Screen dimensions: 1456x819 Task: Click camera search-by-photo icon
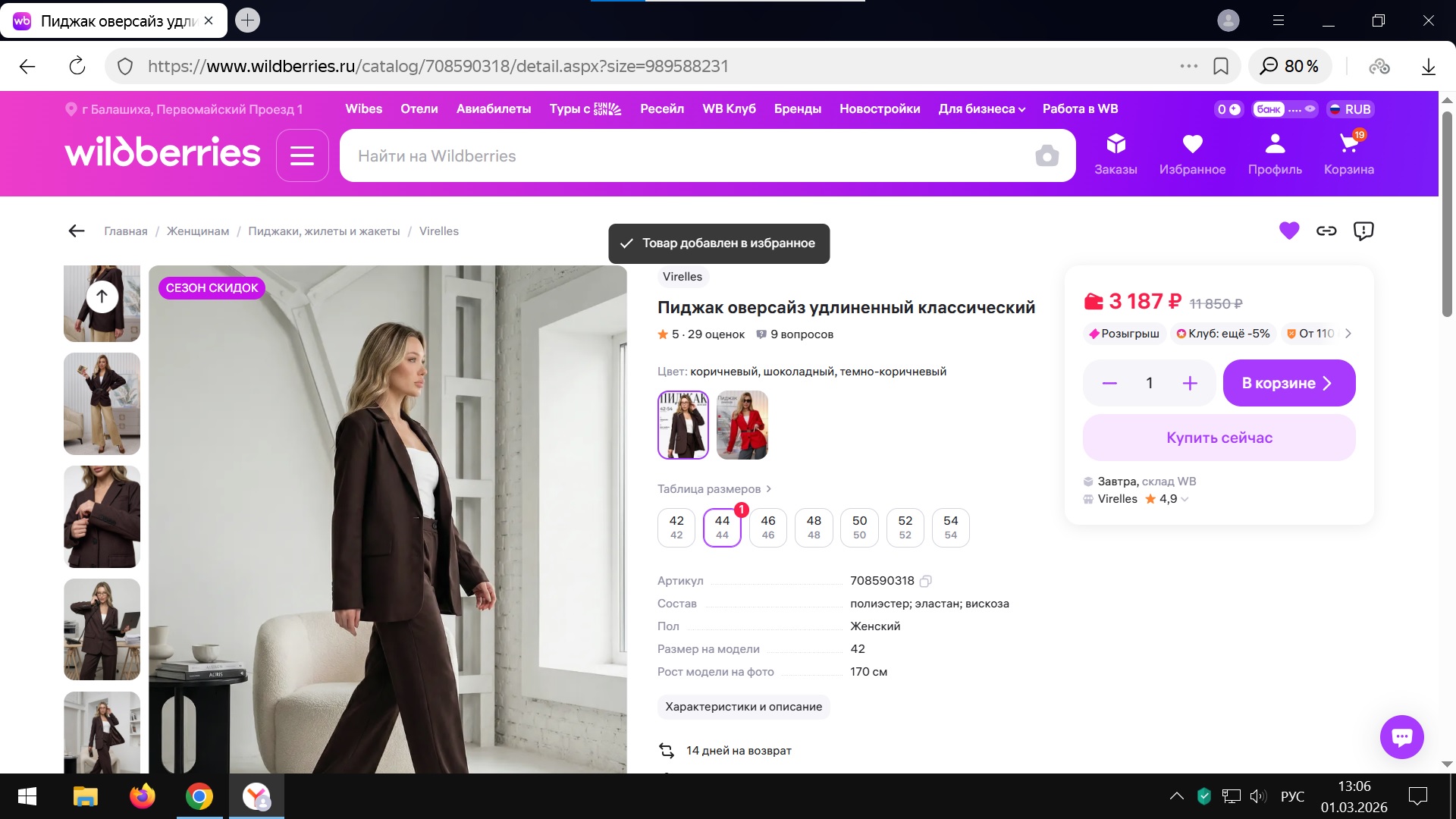click(x=1046, y=156)
